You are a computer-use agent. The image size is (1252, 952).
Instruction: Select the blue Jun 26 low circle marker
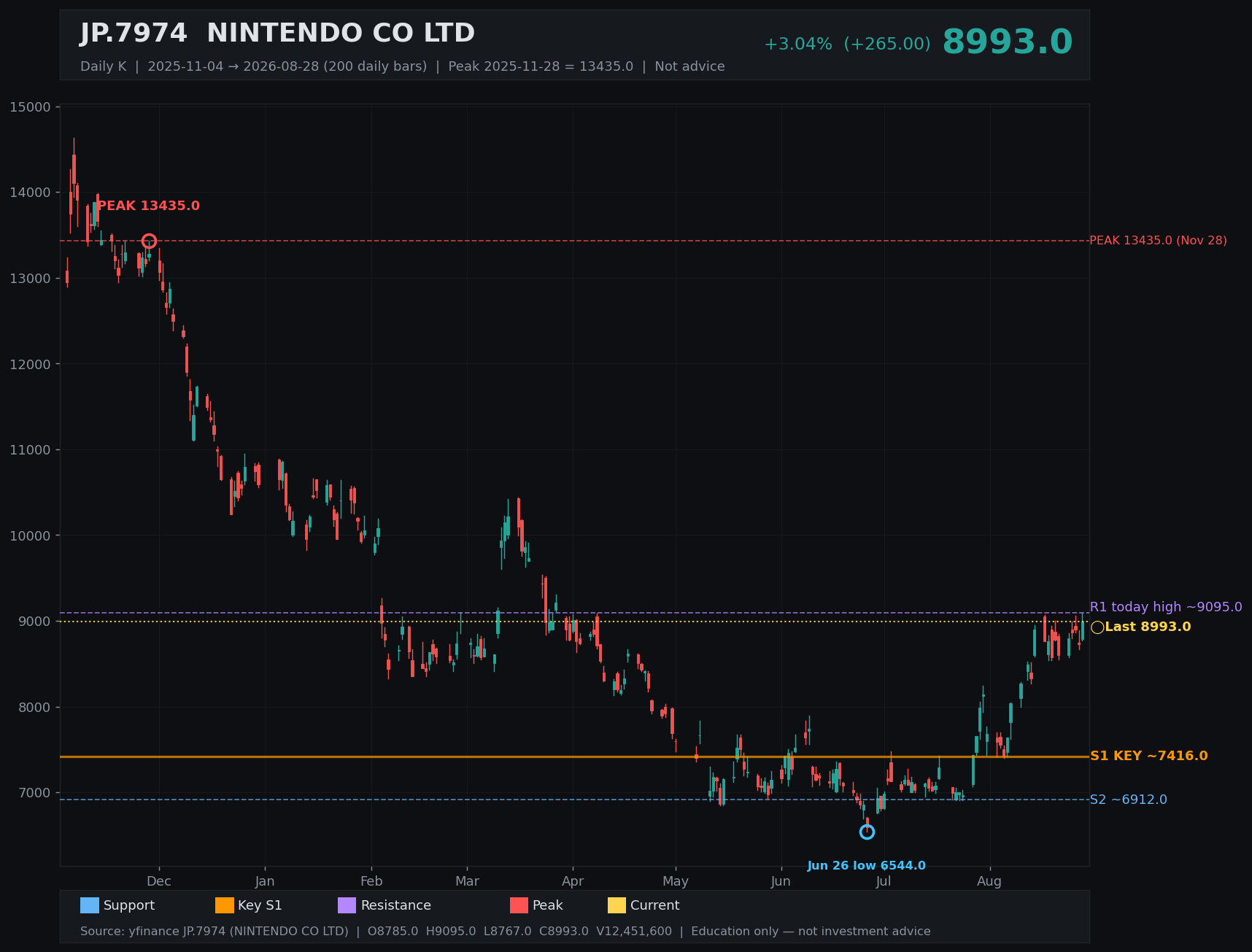click(x=867, y=832)
